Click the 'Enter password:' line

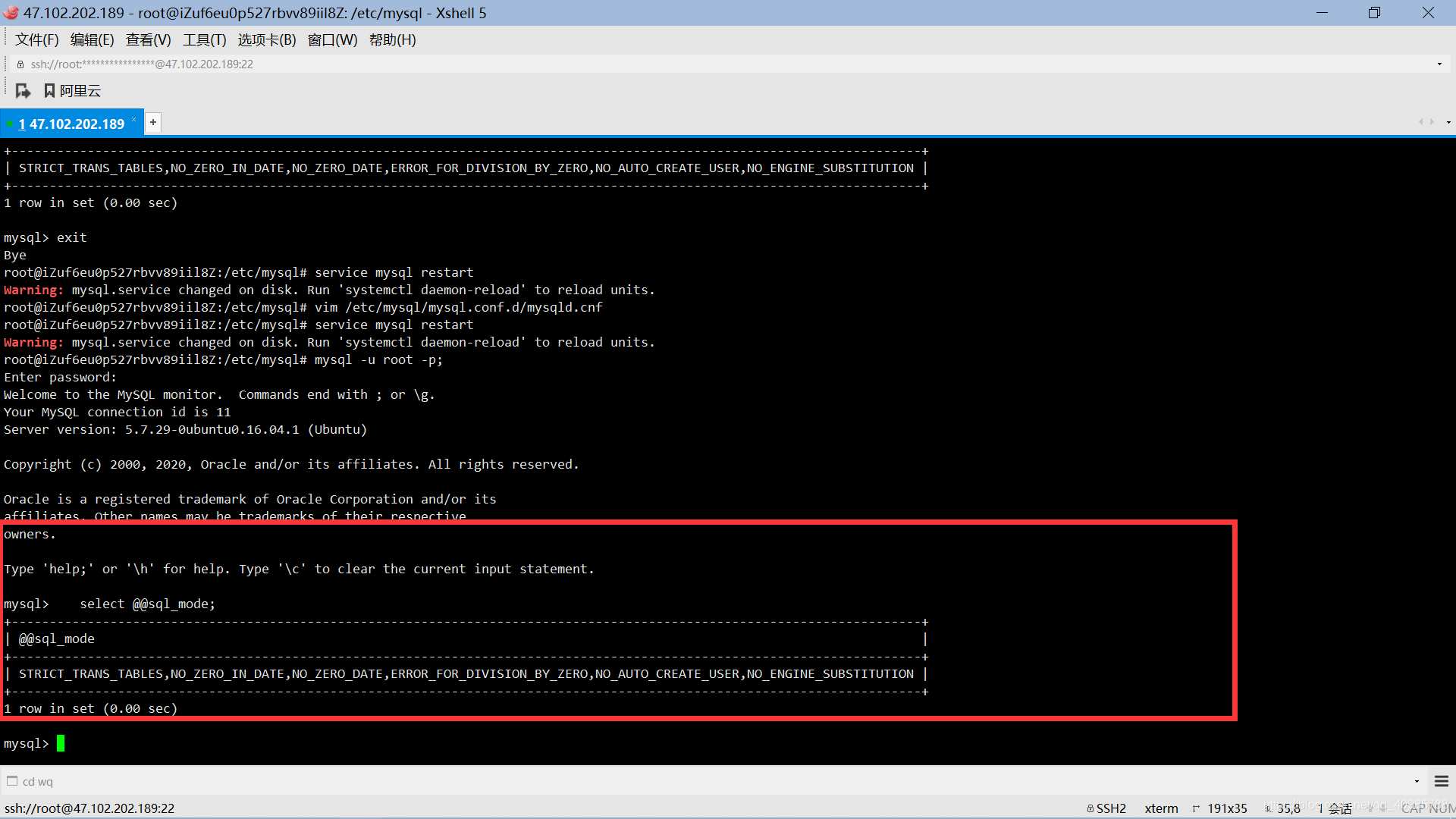(x=61, y=377)
